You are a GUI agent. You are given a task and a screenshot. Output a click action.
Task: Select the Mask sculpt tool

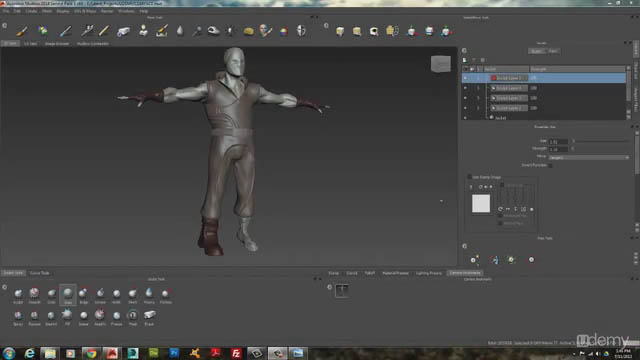click(x=133, y=317)
